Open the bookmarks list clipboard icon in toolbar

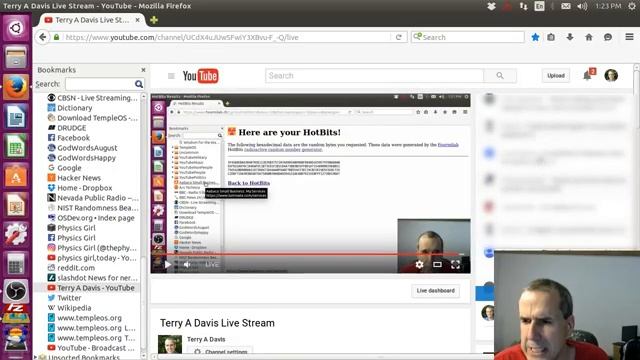coord(551,37)
